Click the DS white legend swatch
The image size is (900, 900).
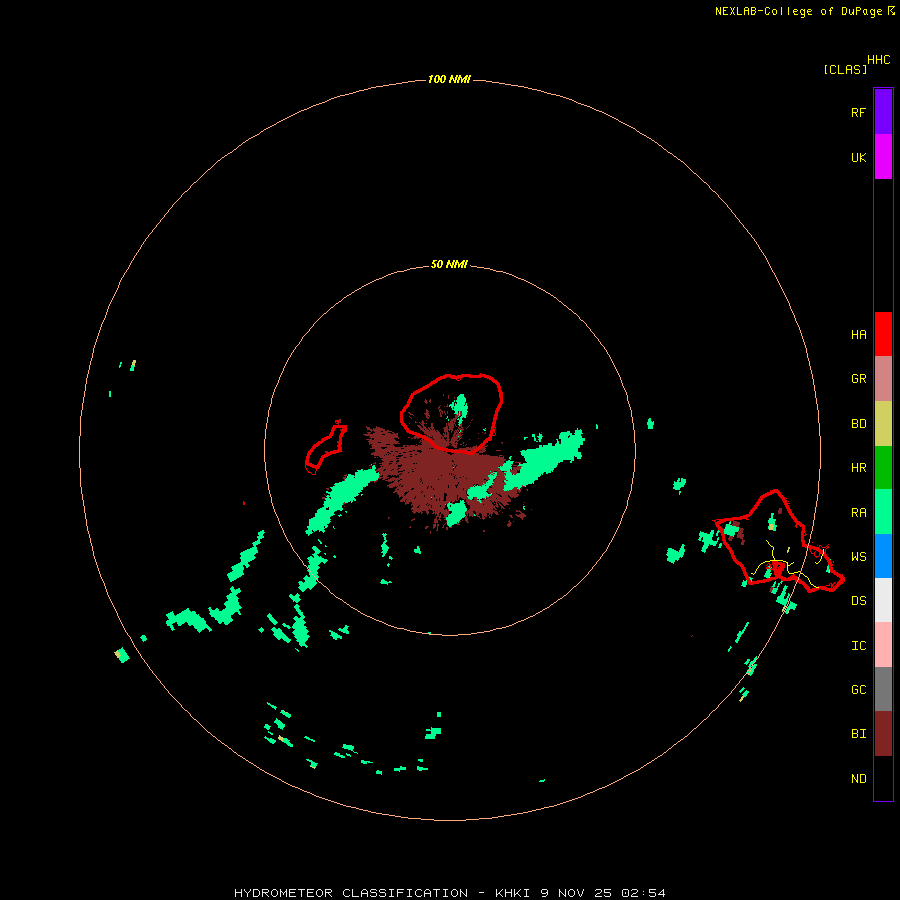tap(883, 600)
